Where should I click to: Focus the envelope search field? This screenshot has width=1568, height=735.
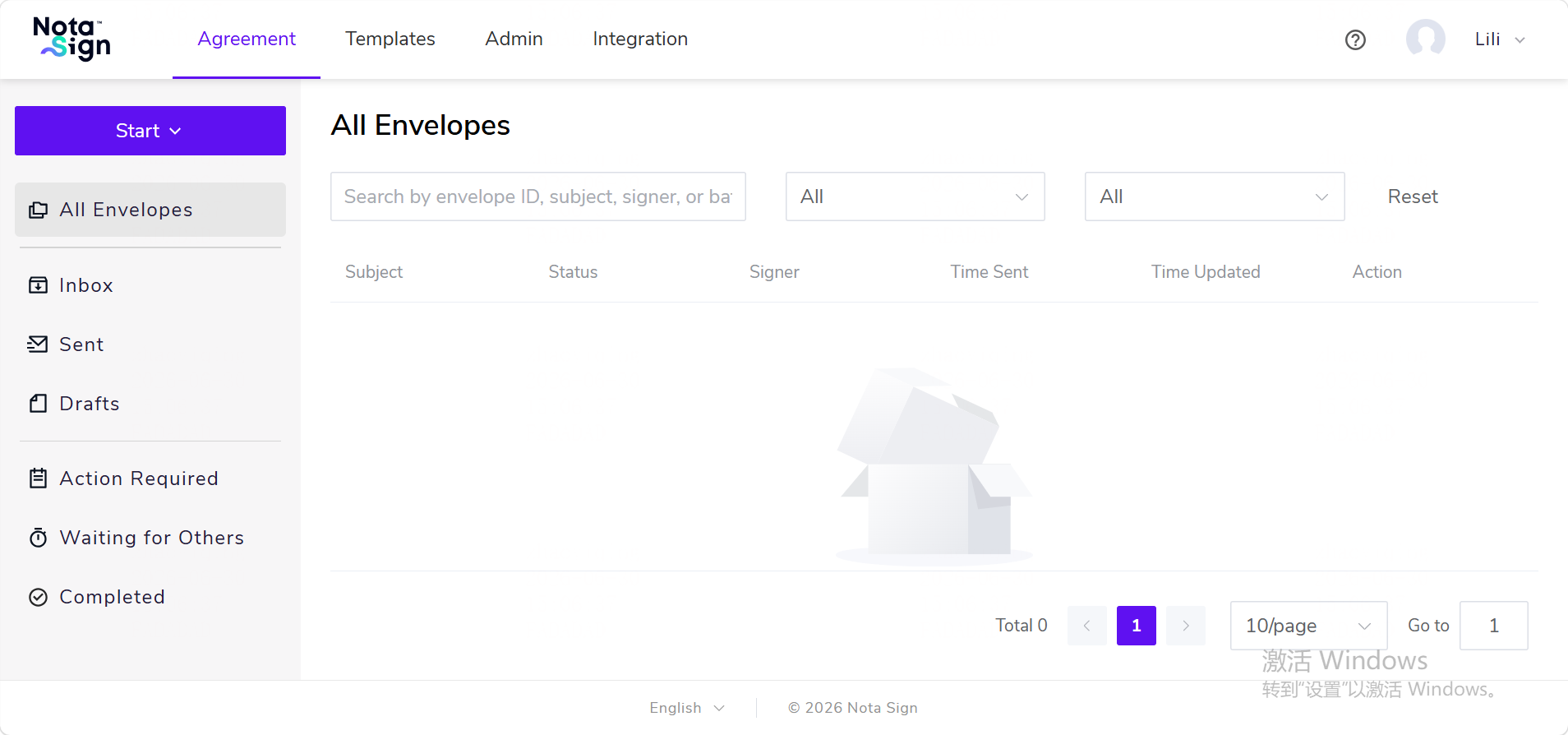(538, 196)
